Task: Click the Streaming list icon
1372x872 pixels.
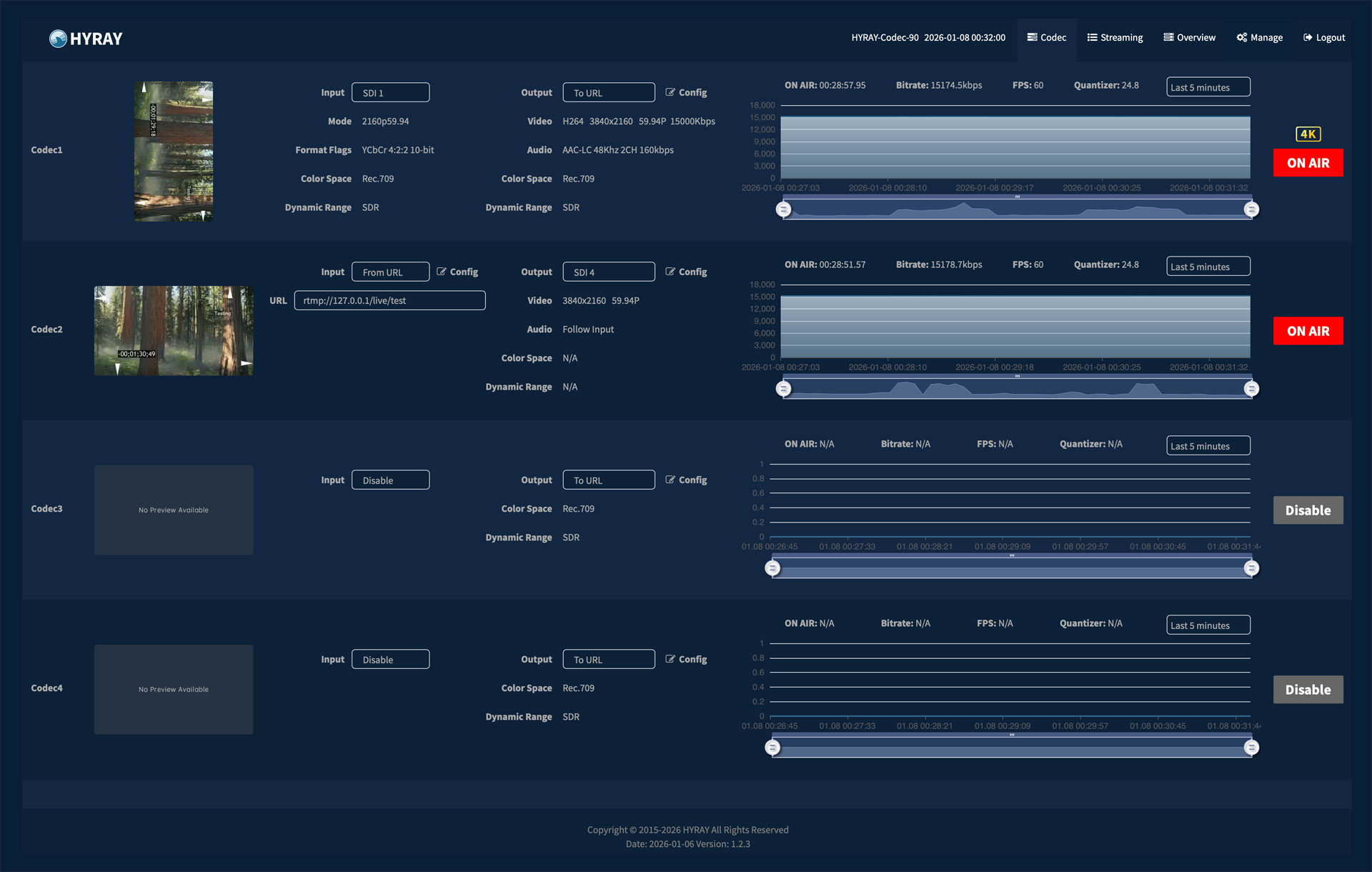Action: pyautogui.click(x=1092, y=38)
